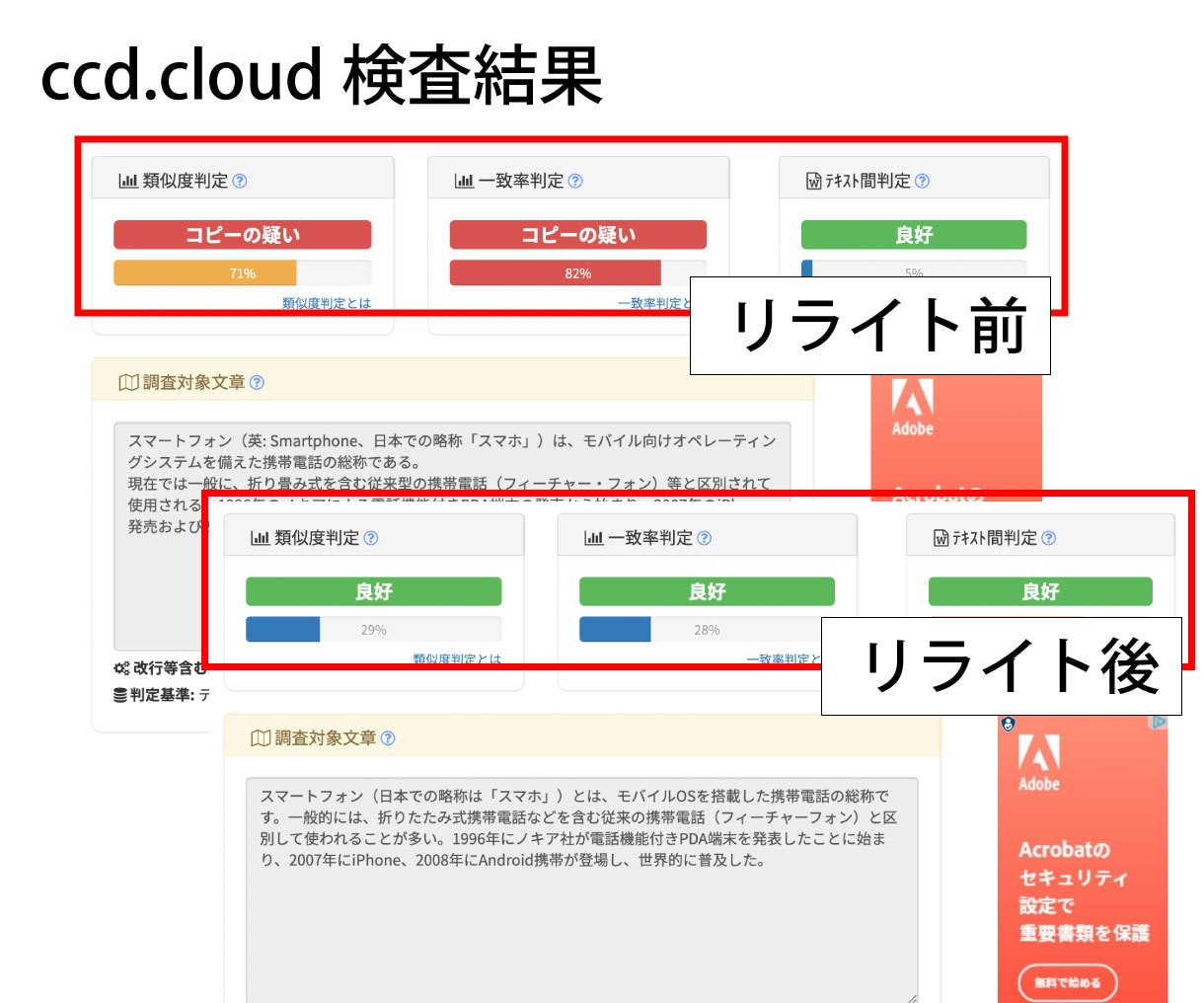Click the bar chart icon of 一致率判定 in the 28% panel
This screenshot has height=1003, width=1204.
[594, 539]
